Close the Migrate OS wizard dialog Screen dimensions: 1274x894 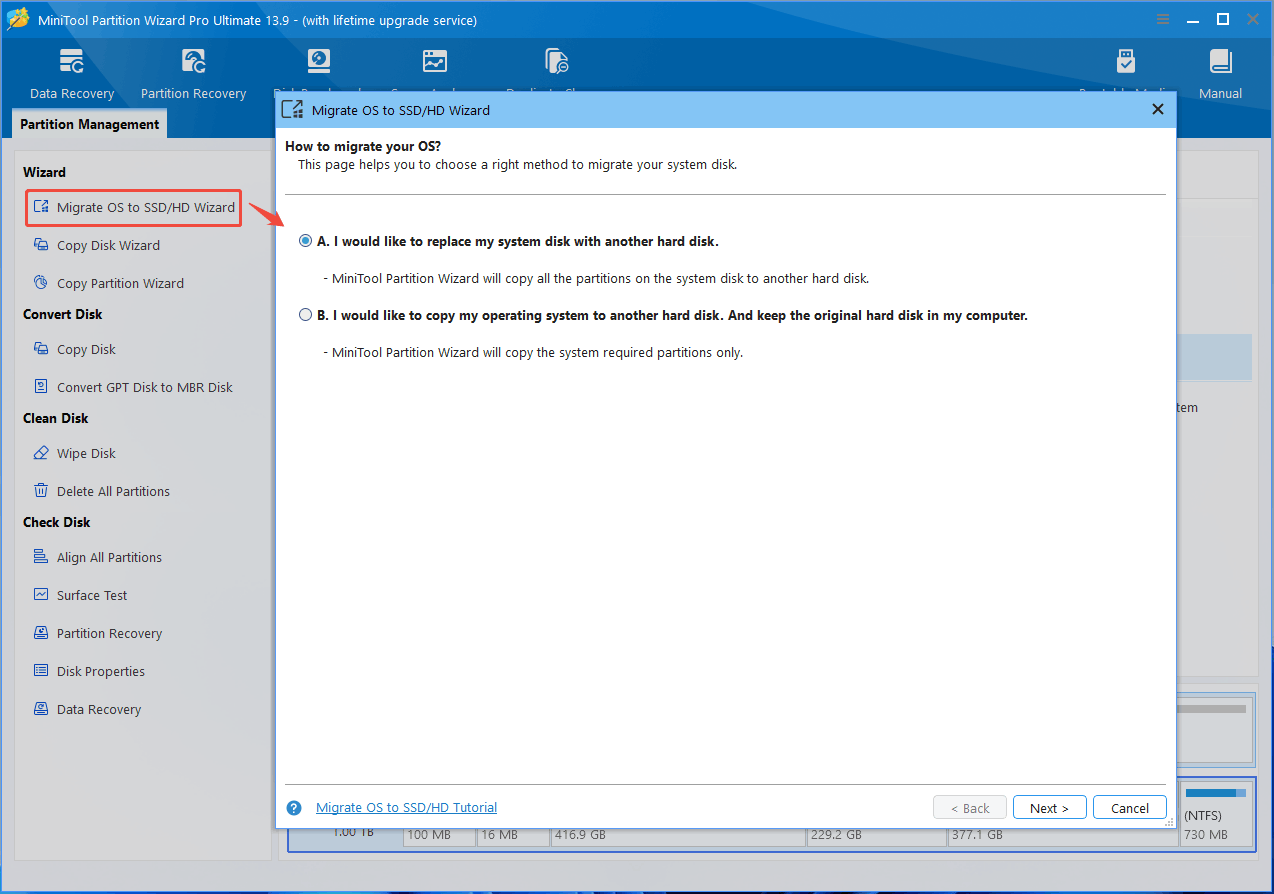click(x=1158, y=109)
